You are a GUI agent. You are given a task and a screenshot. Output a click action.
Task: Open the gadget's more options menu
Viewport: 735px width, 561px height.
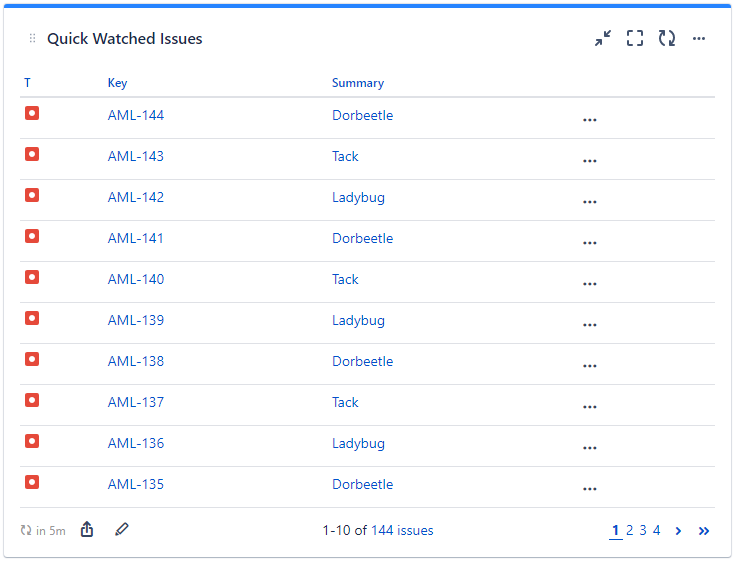click(699, 39)
